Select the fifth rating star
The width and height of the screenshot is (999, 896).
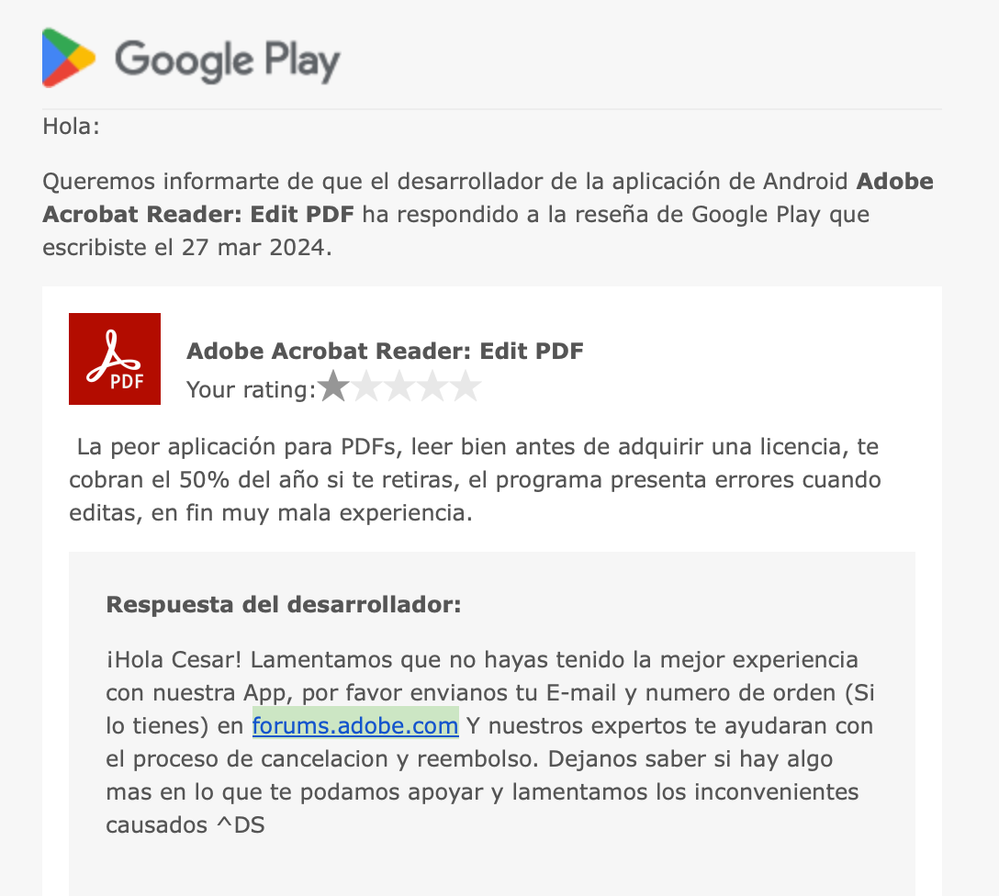pyautogui.click(x=466, y=387)
